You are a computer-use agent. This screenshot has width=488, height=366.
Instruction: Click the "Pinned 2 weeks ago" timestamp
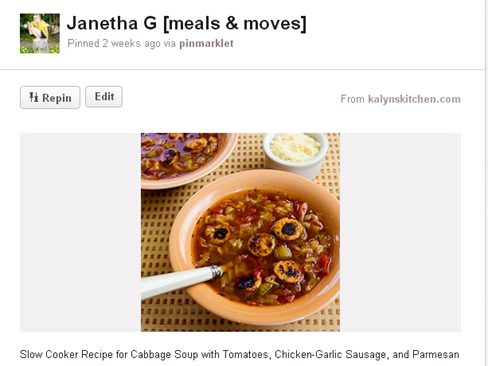click(114, 44)
